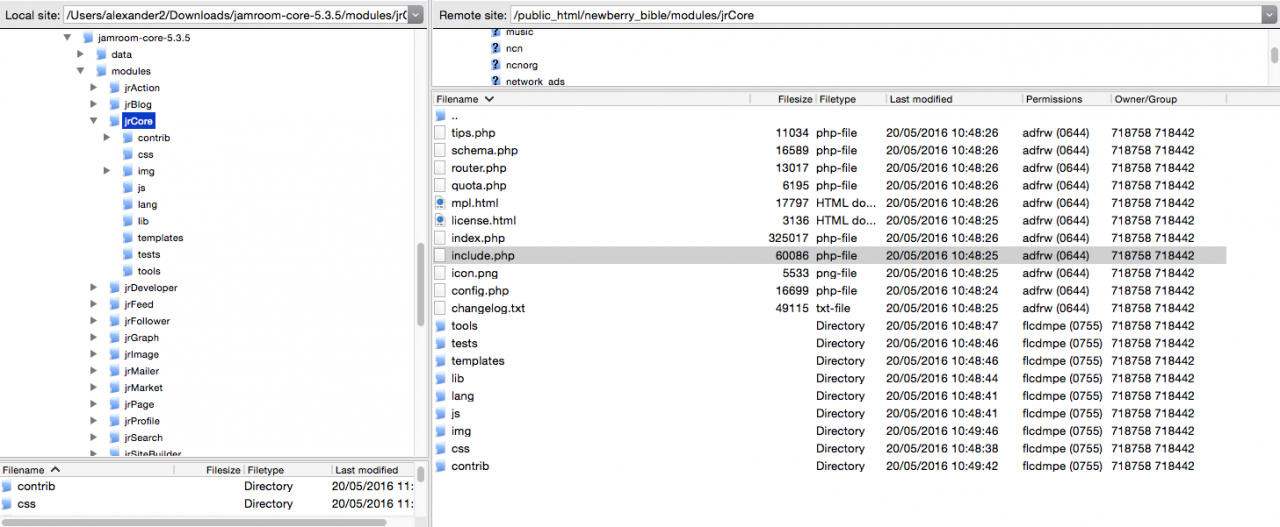Click the templates folder icon in remote list

point(441,361)
